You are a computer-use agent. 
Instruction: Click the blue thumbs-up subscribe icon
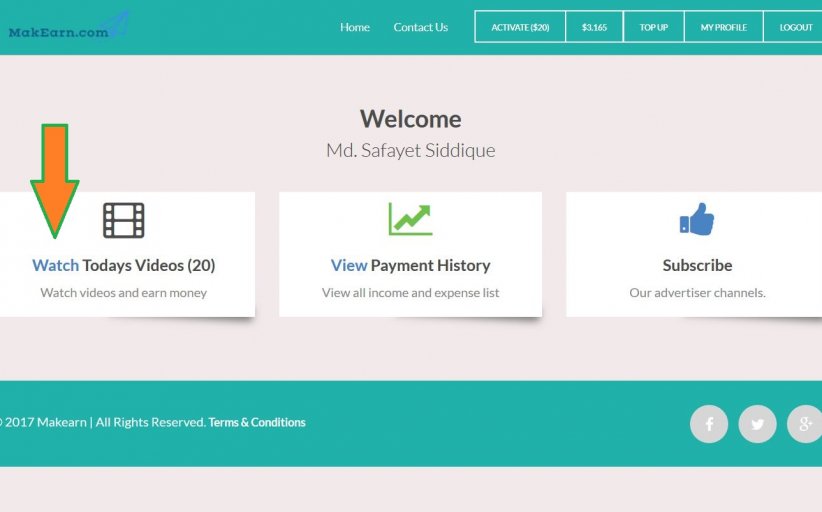pyautogui.click(x=697, y=219)
